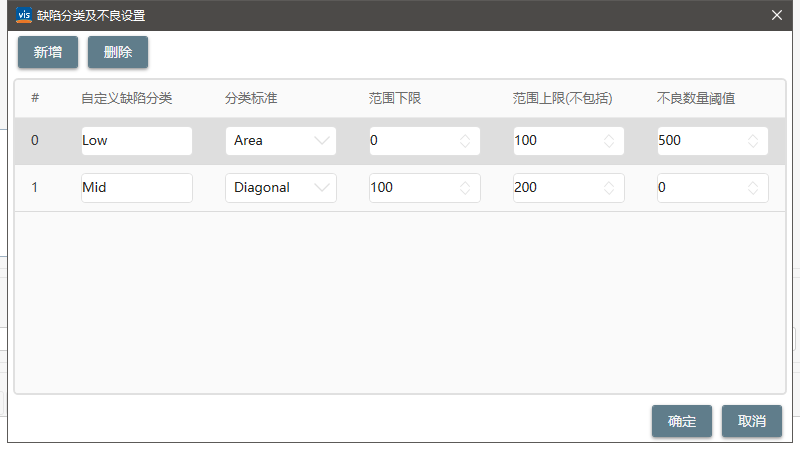Open the Area classification dropdown

(x=281, y=141)
